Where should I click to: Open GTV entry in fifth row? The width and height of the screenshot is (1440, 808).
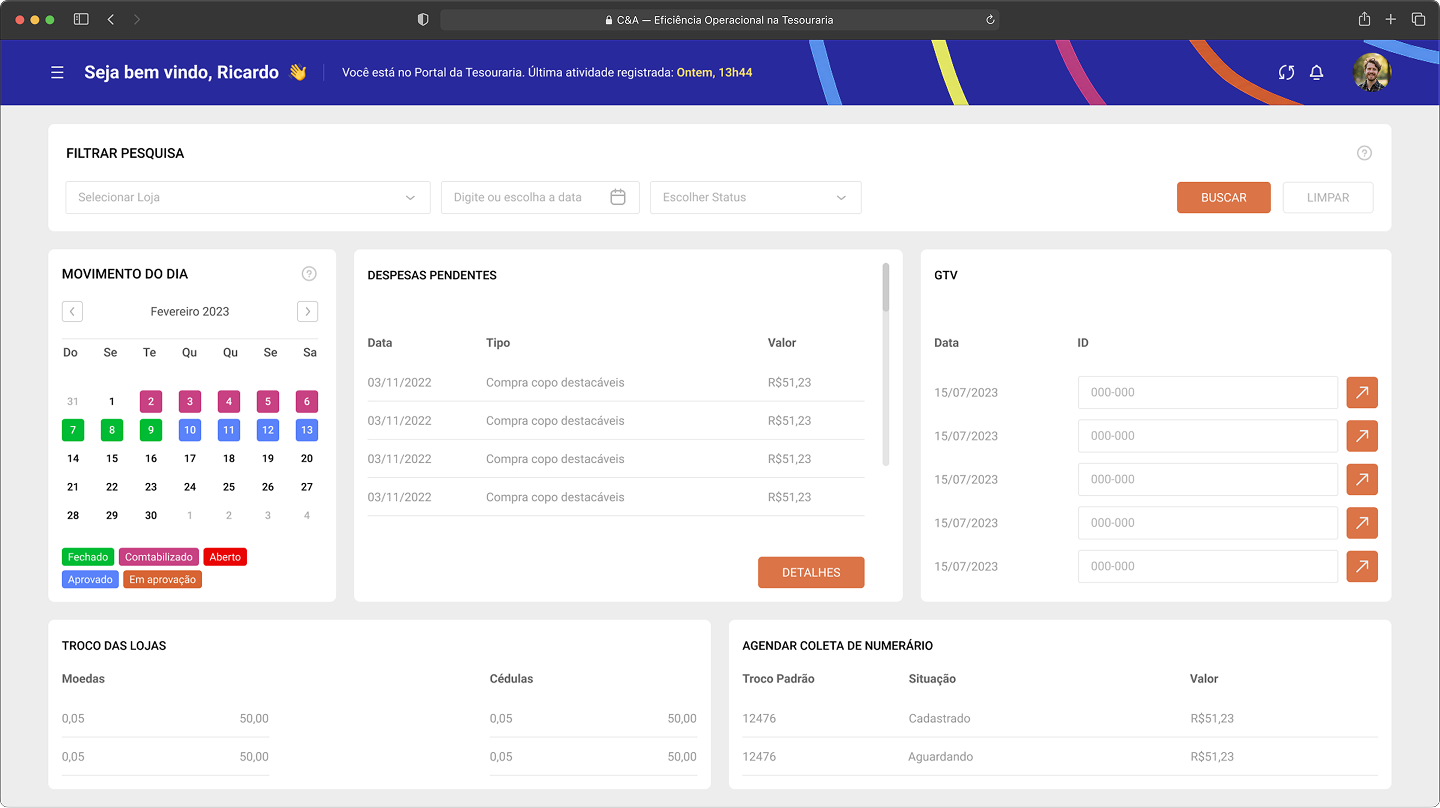(x=1362, y=566)
